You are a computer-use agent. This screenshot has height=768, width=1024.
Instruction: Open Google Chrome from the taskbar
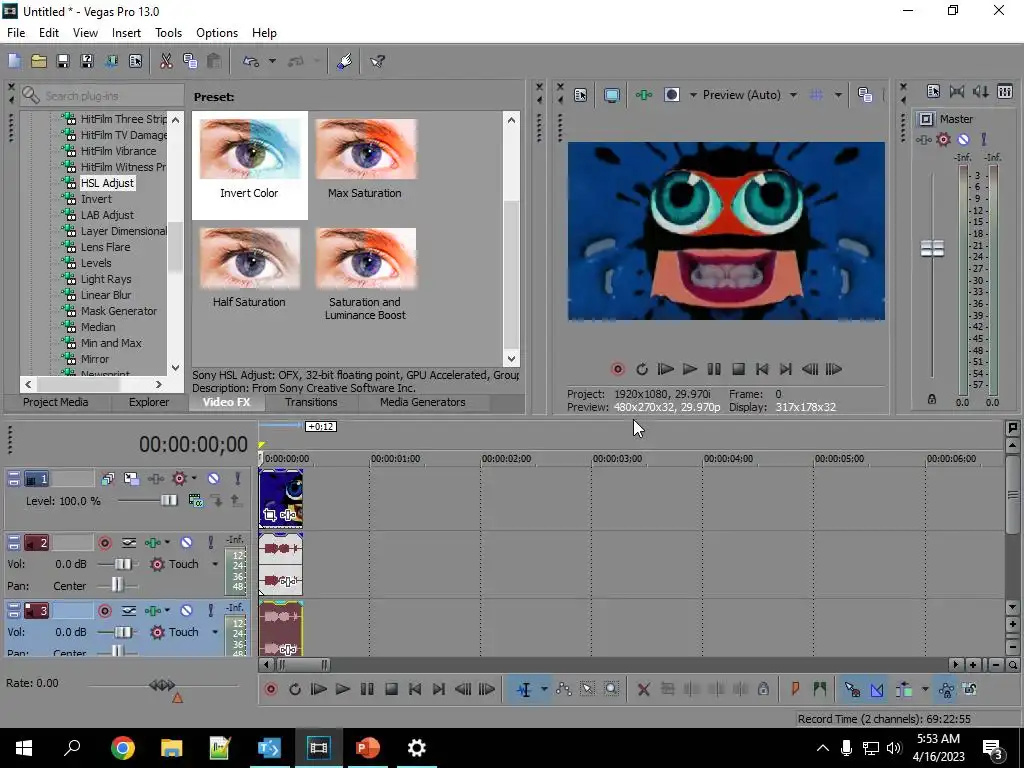pyautogui.click(x=123, y=748)
